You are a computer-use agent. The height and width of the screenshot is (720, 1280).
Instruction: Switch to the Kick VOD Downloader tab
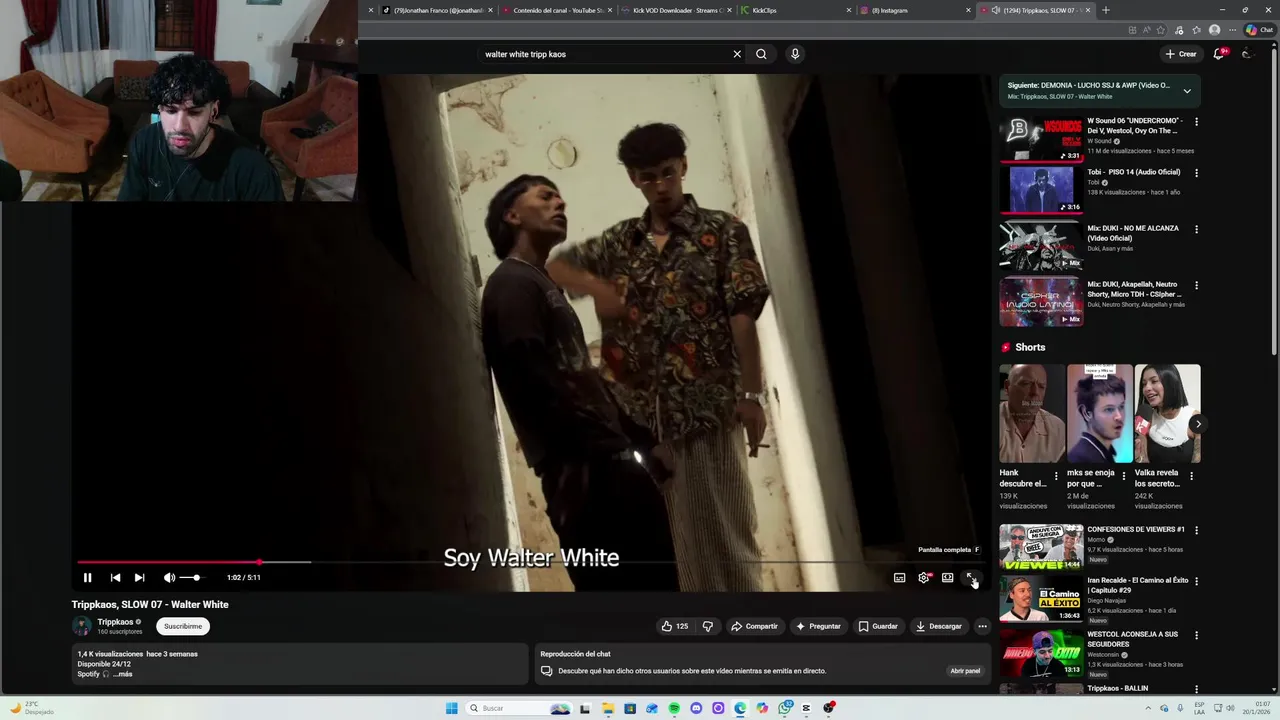click(675, 10)
